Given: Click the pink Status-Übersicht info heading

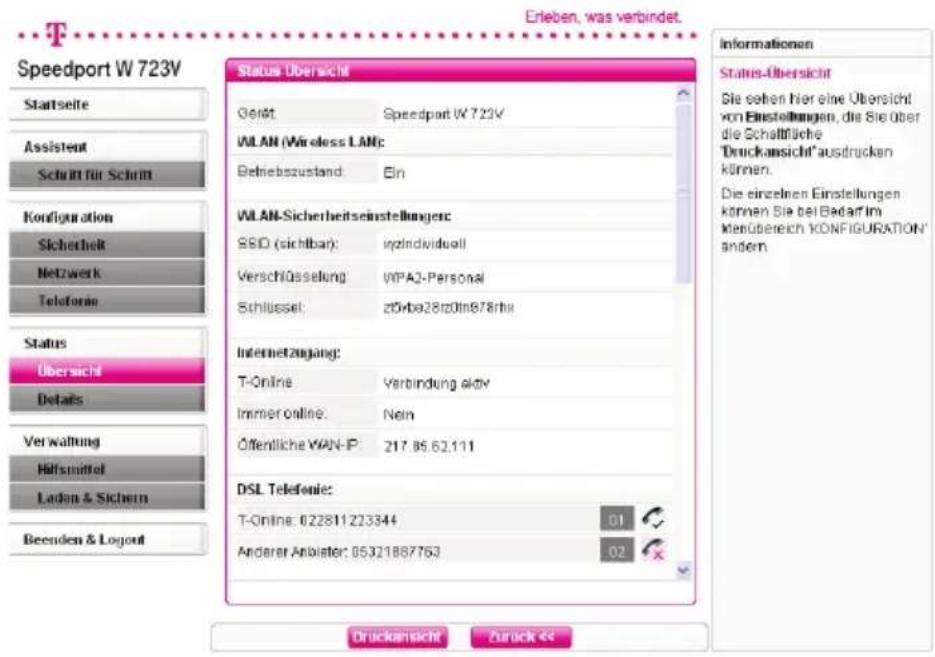Looking at the screenshot, I should (x=775, y=73).
